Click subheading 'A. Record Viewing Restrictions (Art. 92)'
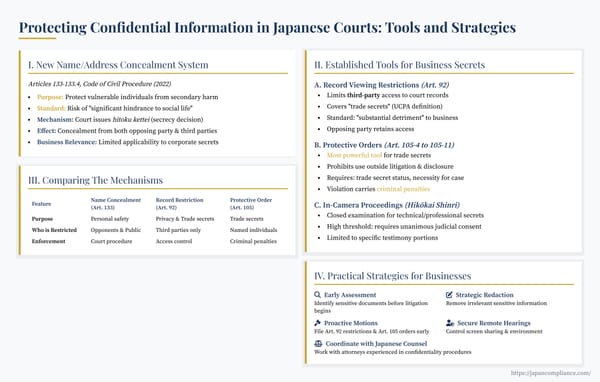600x382 pixels. [x=382, y=85]
